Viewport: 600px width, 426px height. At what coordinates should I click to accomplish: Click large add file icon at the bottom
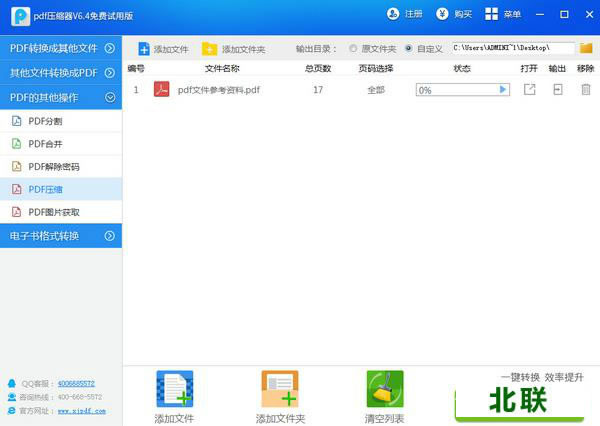175,388
